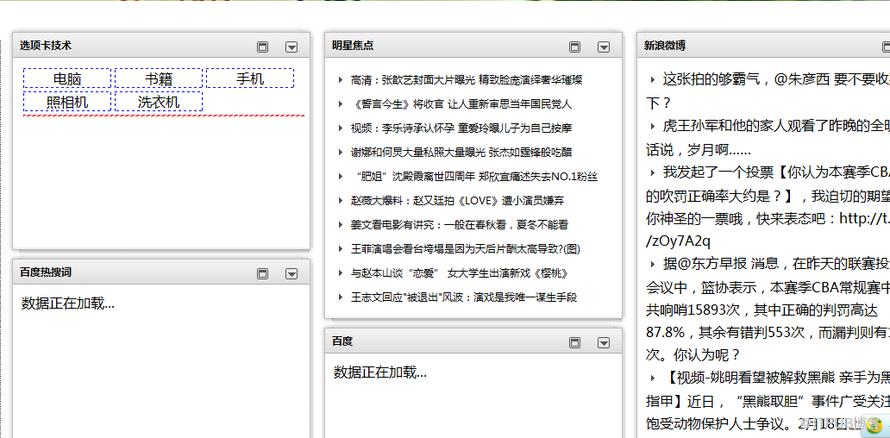Image resolution: width=890 pixels, height=438 pixels.
Task: Open the 高清：张歆艺封面大片曝光 news link
Action: point(467,80)
